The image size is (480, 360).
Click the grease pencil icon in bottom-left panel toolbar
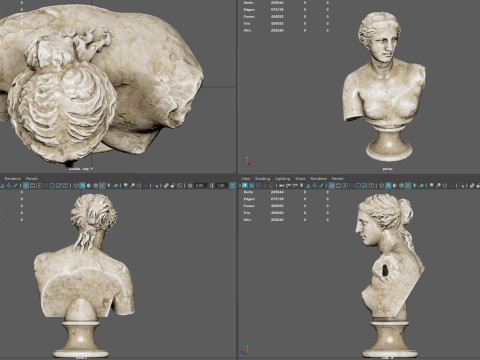[15, 185]
